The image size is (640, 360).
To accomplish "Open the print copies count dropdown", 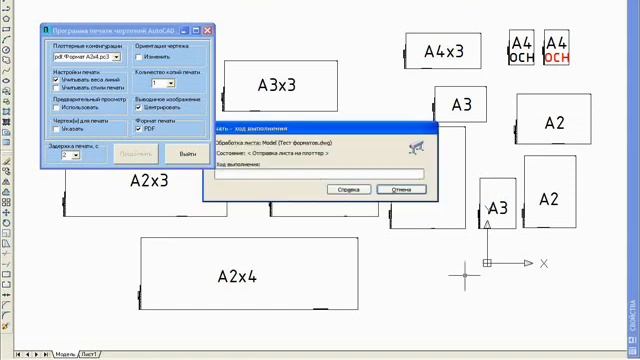I will 171,83.
